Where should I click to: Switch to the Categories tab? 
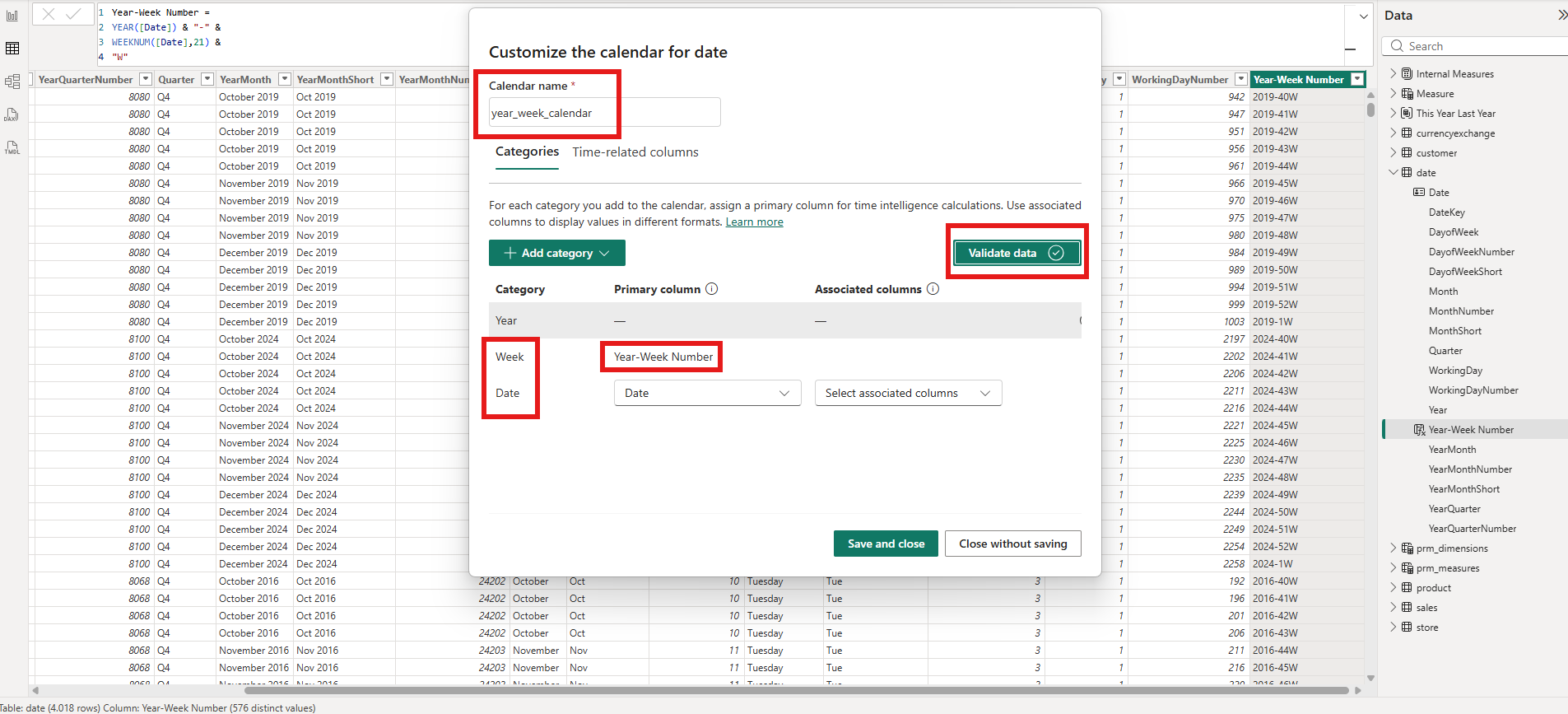point(527,152)
